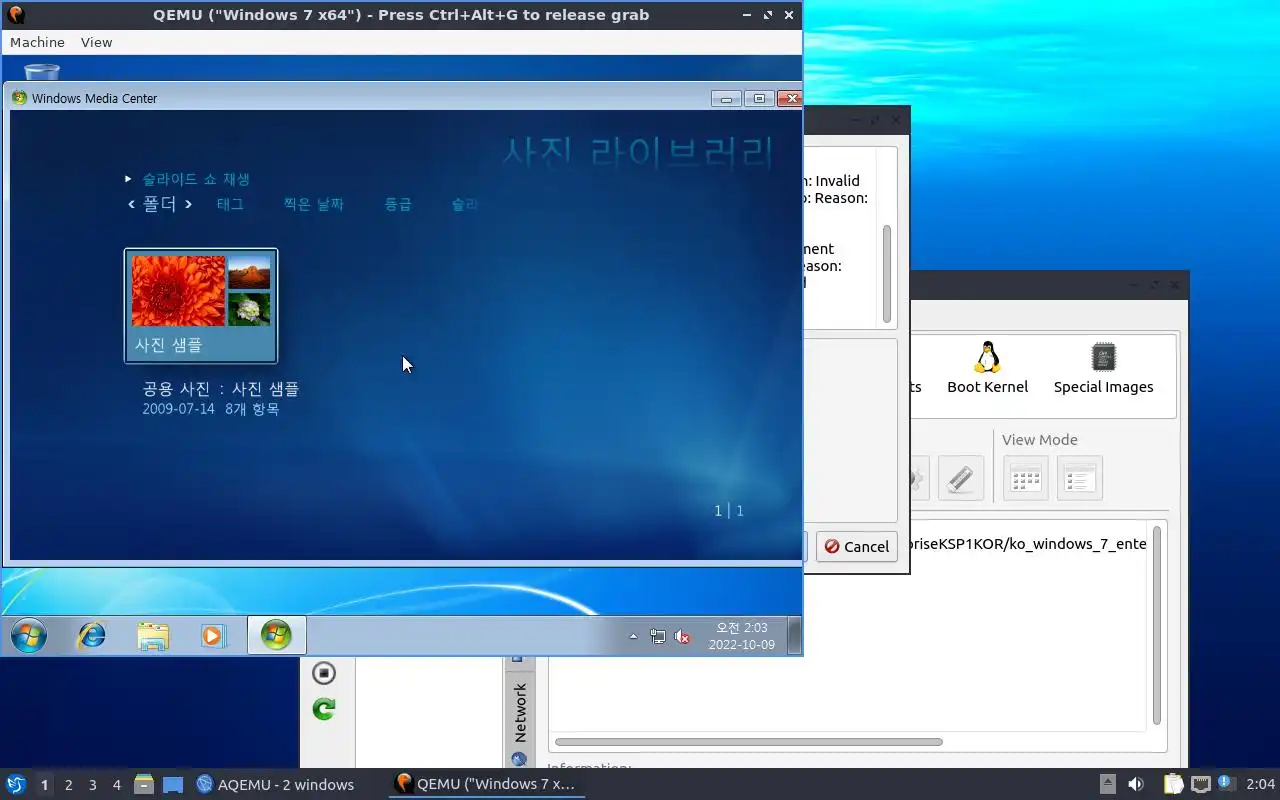Click the eraser tool button in AQEMU
This screenshot has height=800, width=1280.
960,478
